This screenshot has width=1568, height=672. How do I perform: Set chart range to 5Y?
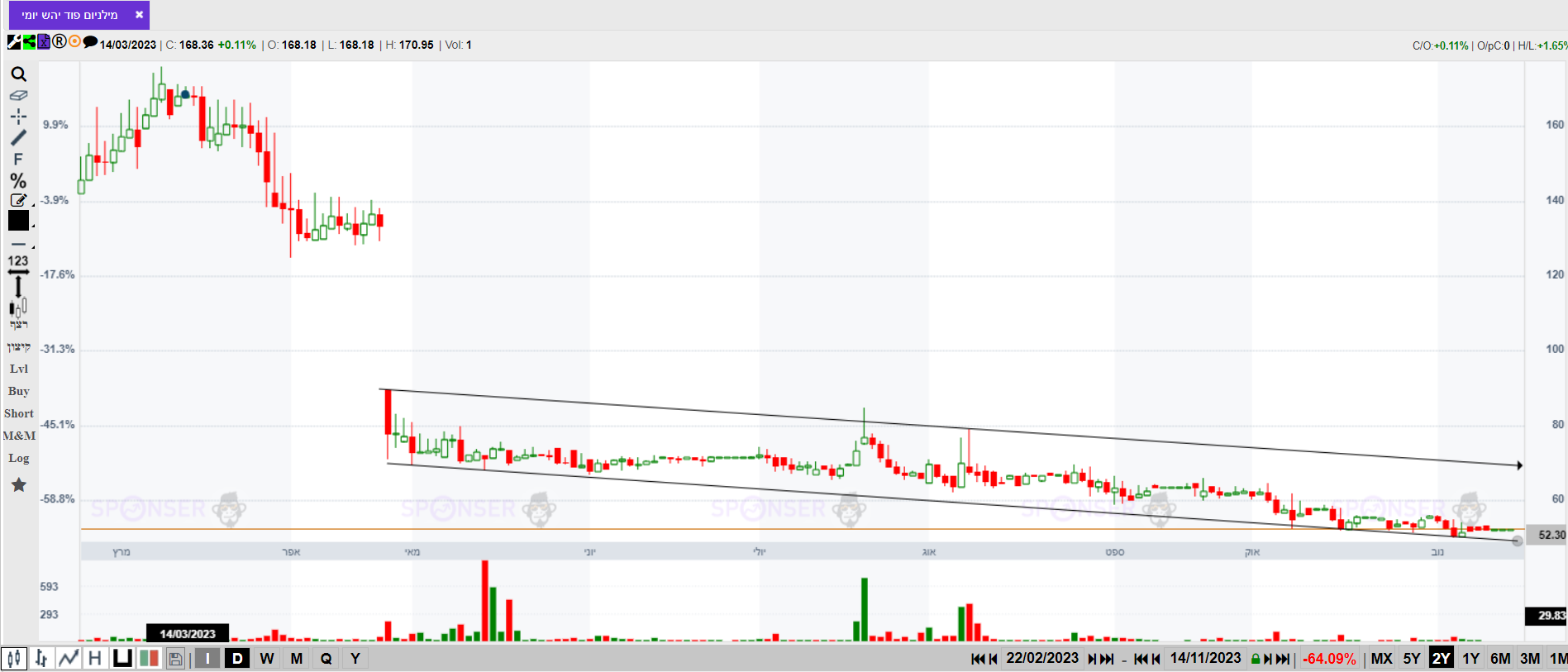tap(1412, 659)
